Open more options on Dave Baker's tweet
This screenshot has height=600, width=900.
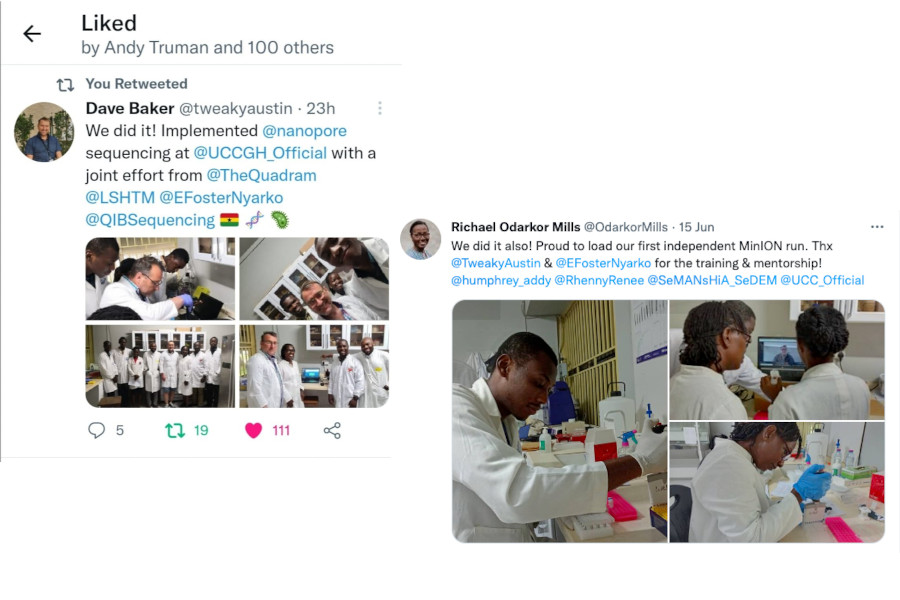tap(379, 108)
